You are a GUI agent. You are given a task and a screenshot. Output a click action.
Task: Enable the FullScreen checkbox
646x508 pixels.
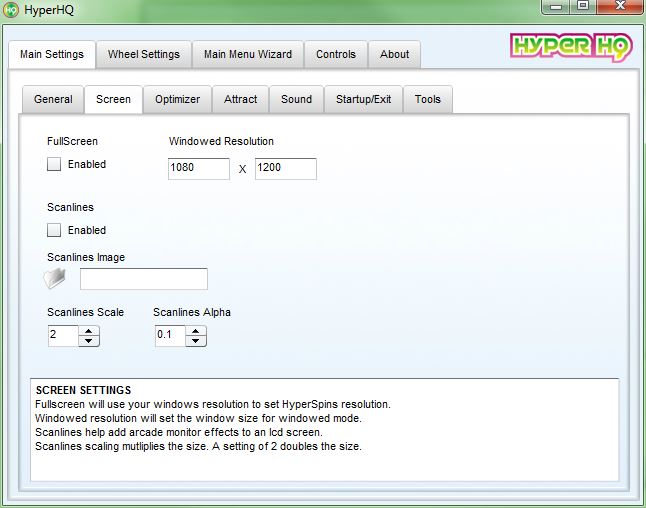[54, 165]
